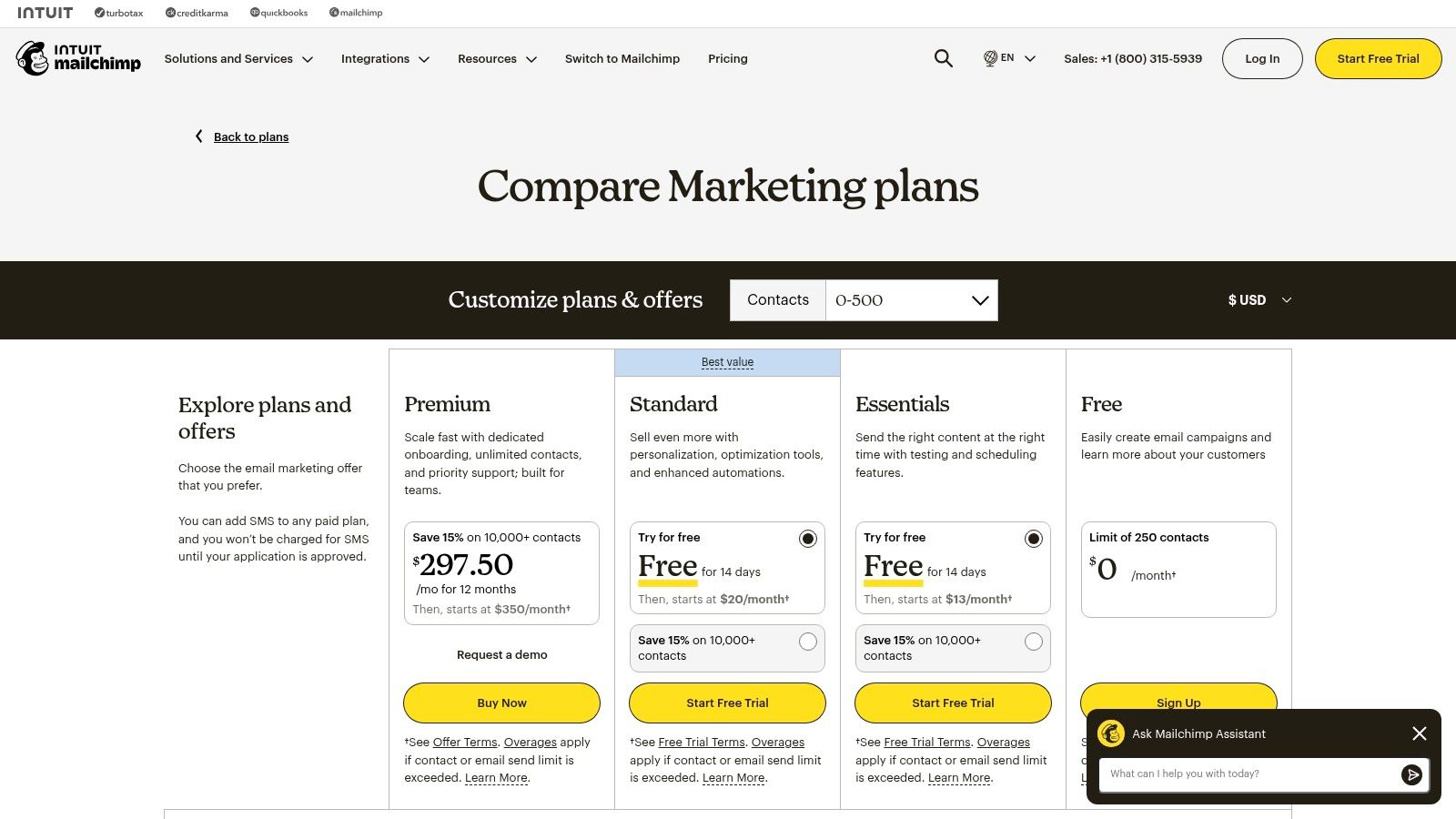Click the send arrow in the assistant chat
The height and width of the screenshot is (819, 1456).
tap(1412, 774)
